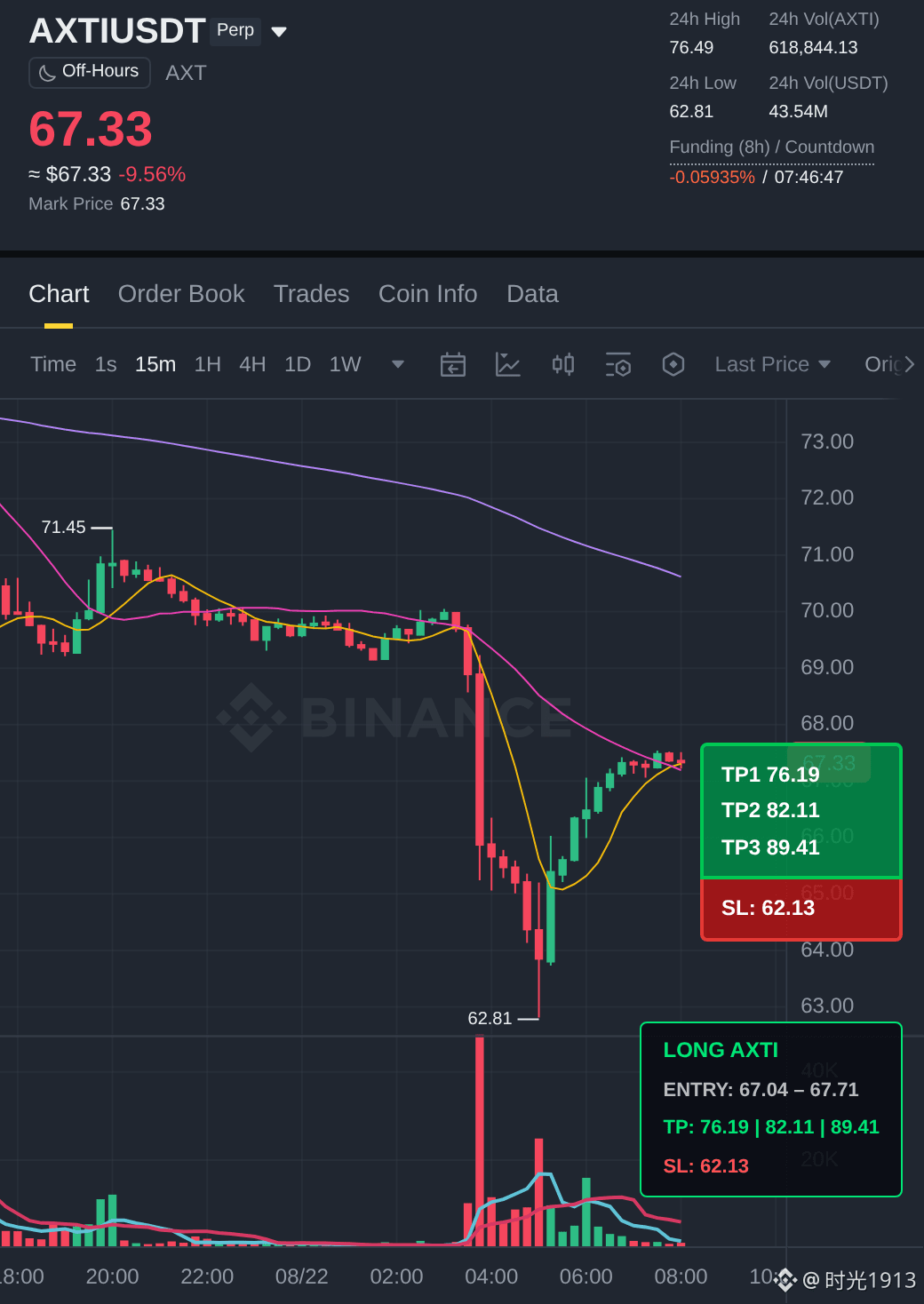Select the Time chart mode

pos(53,364)
